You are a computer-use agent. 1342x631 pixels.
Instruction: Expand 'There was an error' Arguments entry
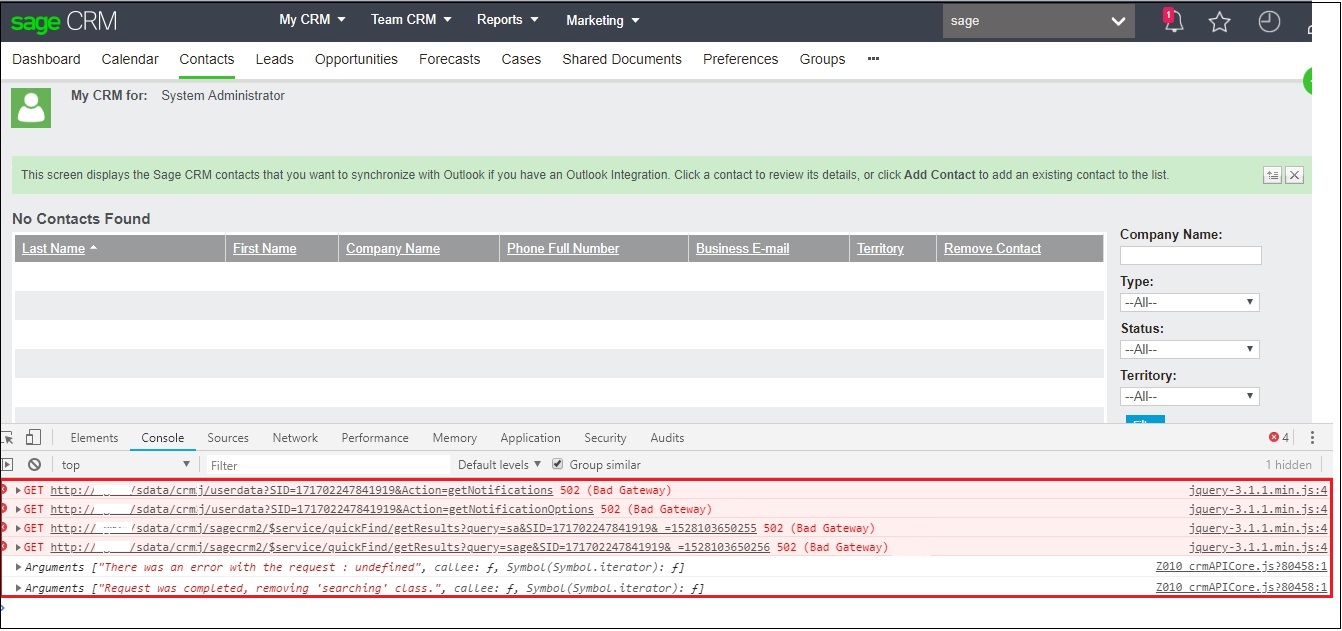click(x=19, y=567)
